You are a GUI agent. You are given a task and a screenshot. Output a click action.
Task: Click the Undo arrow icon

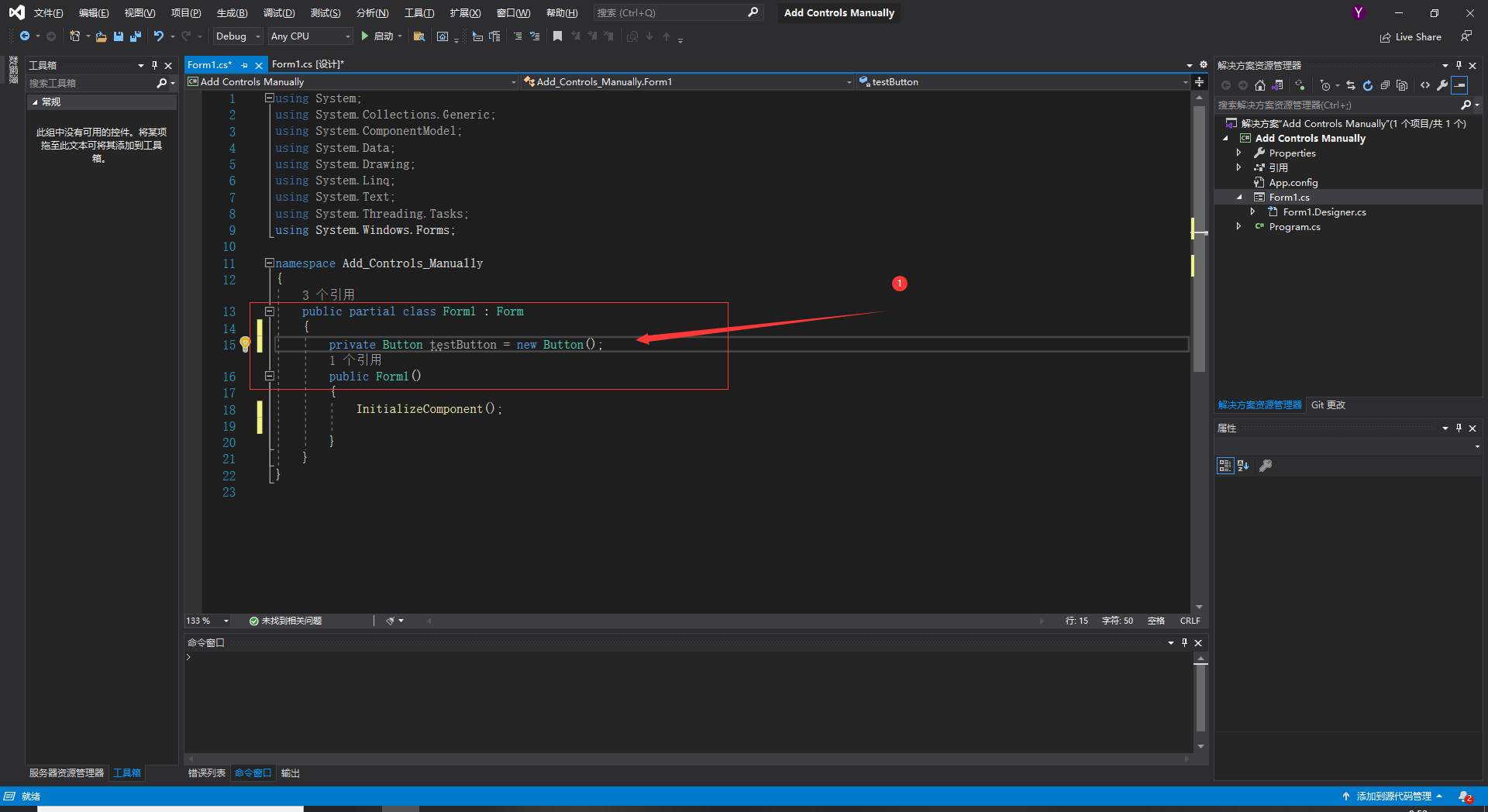coord(158,36)
